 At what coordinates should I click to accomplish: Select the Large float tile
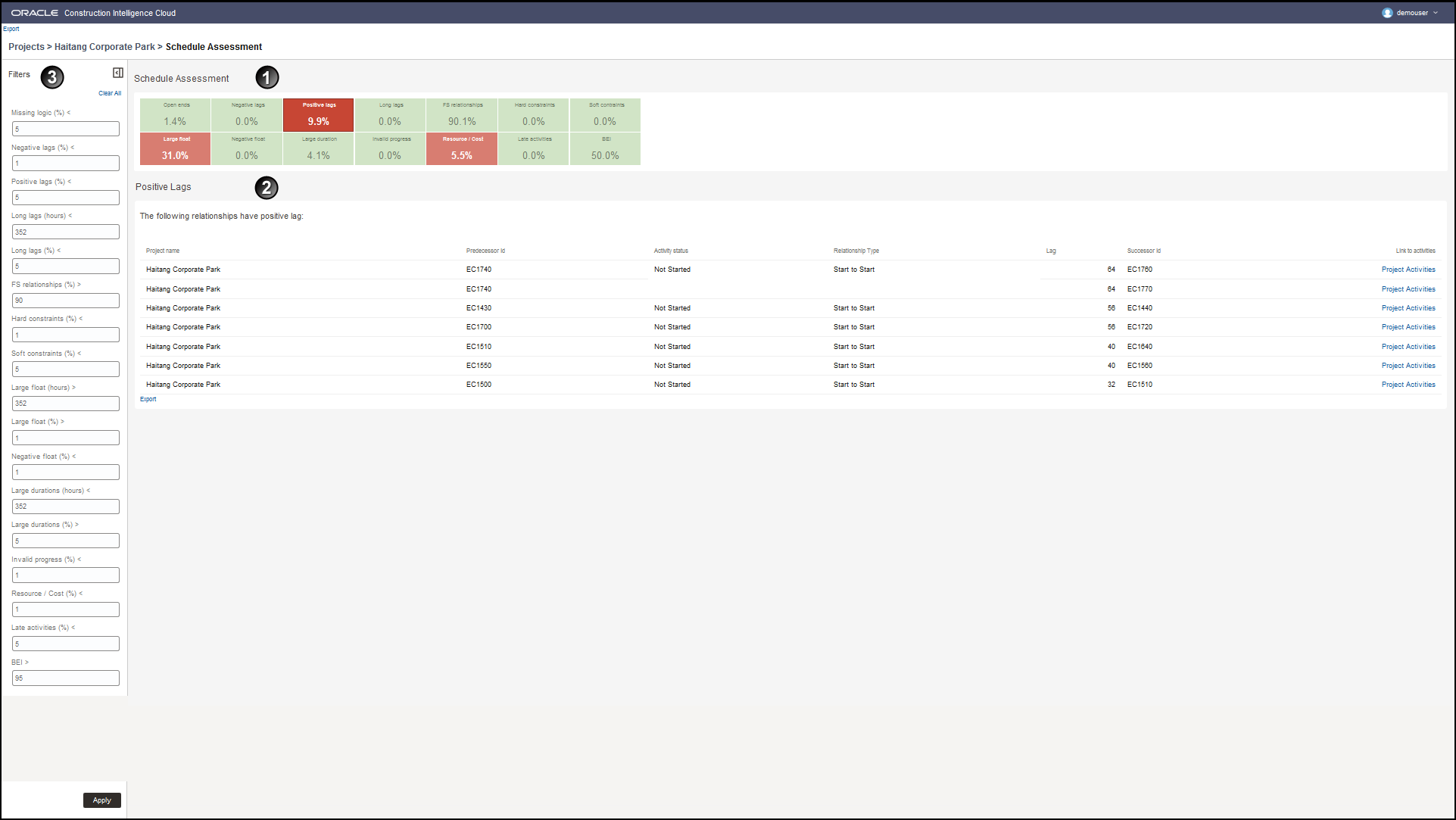tap(175, 149)
